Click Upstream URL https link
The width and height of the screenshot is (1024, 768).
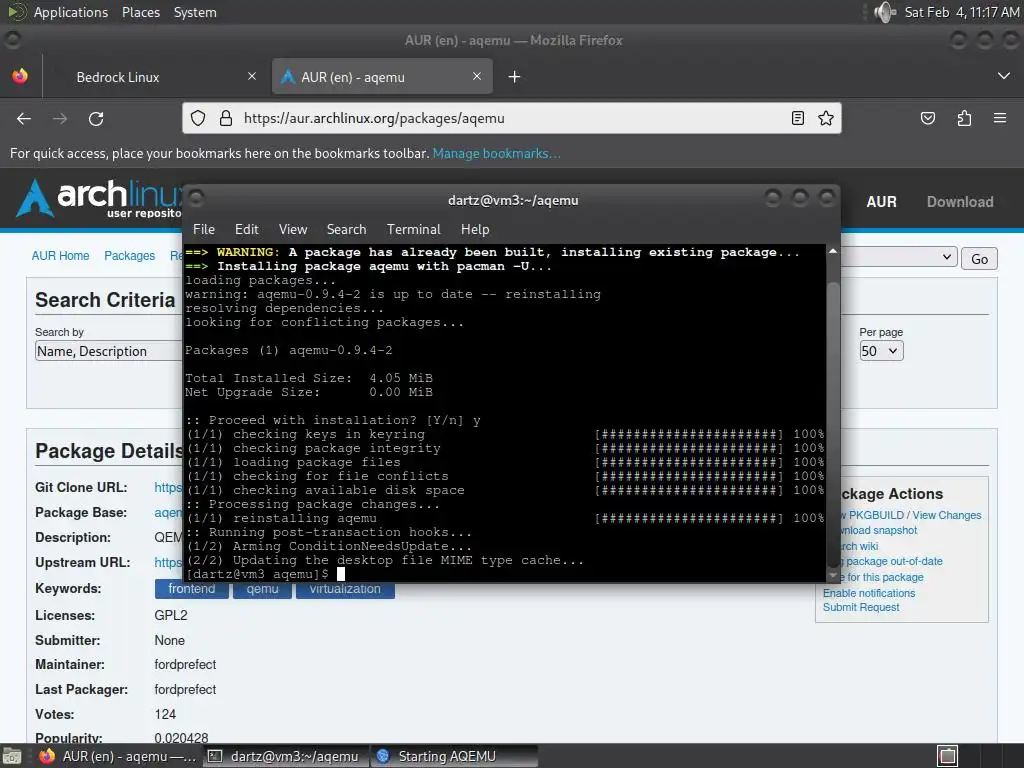point(168,562)
